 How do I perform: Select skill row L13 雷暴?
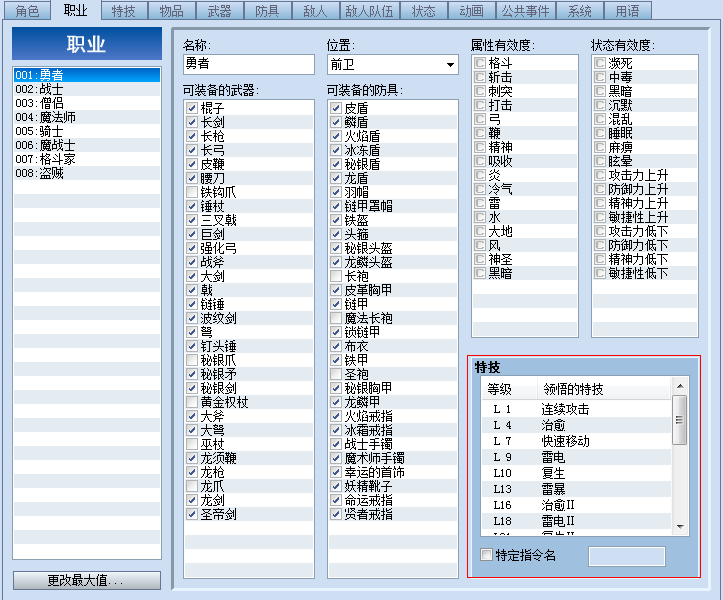pos(576,489)
